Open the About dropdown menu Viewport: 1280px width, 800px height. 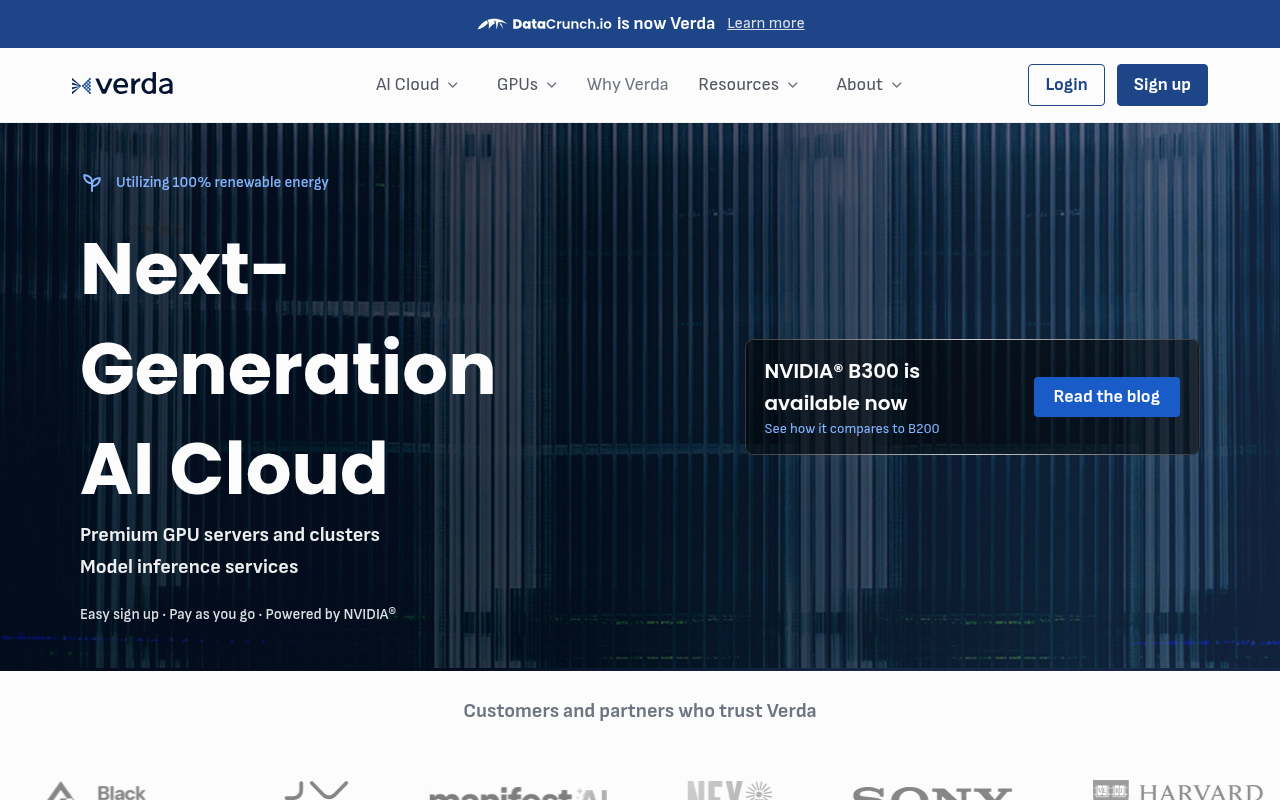[x=869, y=85]
